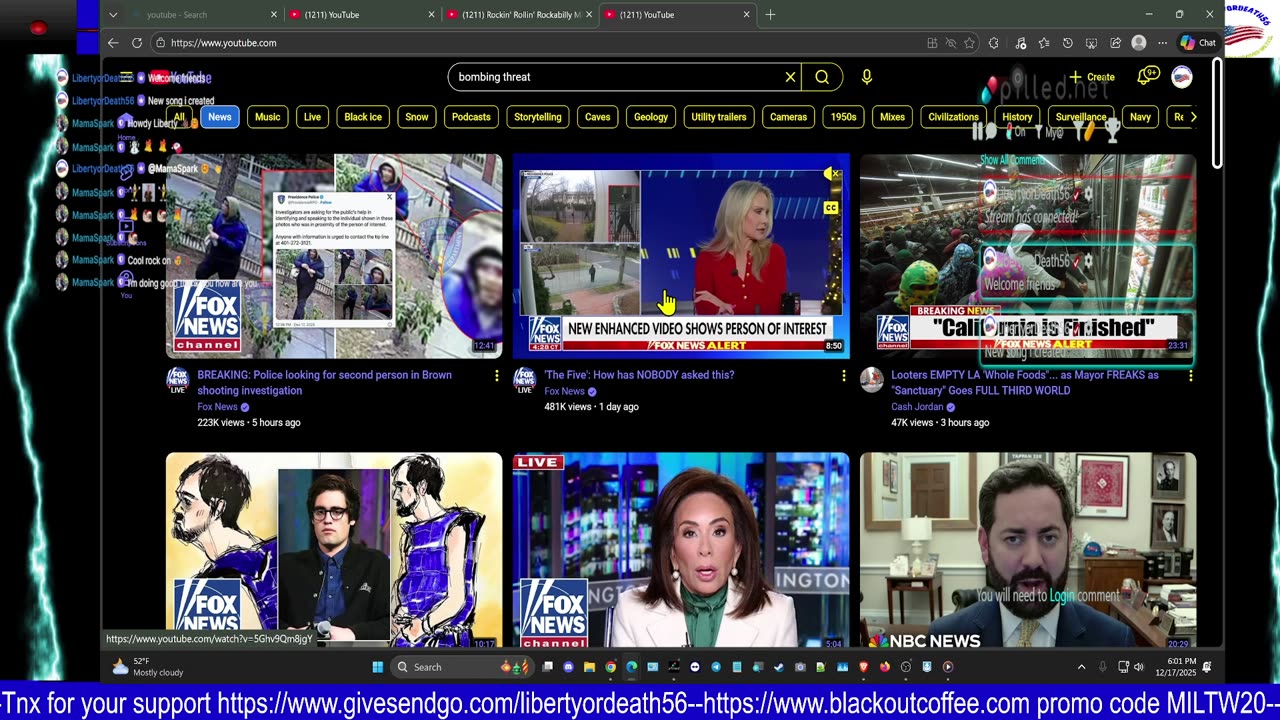This screenshot has width=1280, height=720.
Task: Open NBC News video thumbnail
Action: 1028,550
